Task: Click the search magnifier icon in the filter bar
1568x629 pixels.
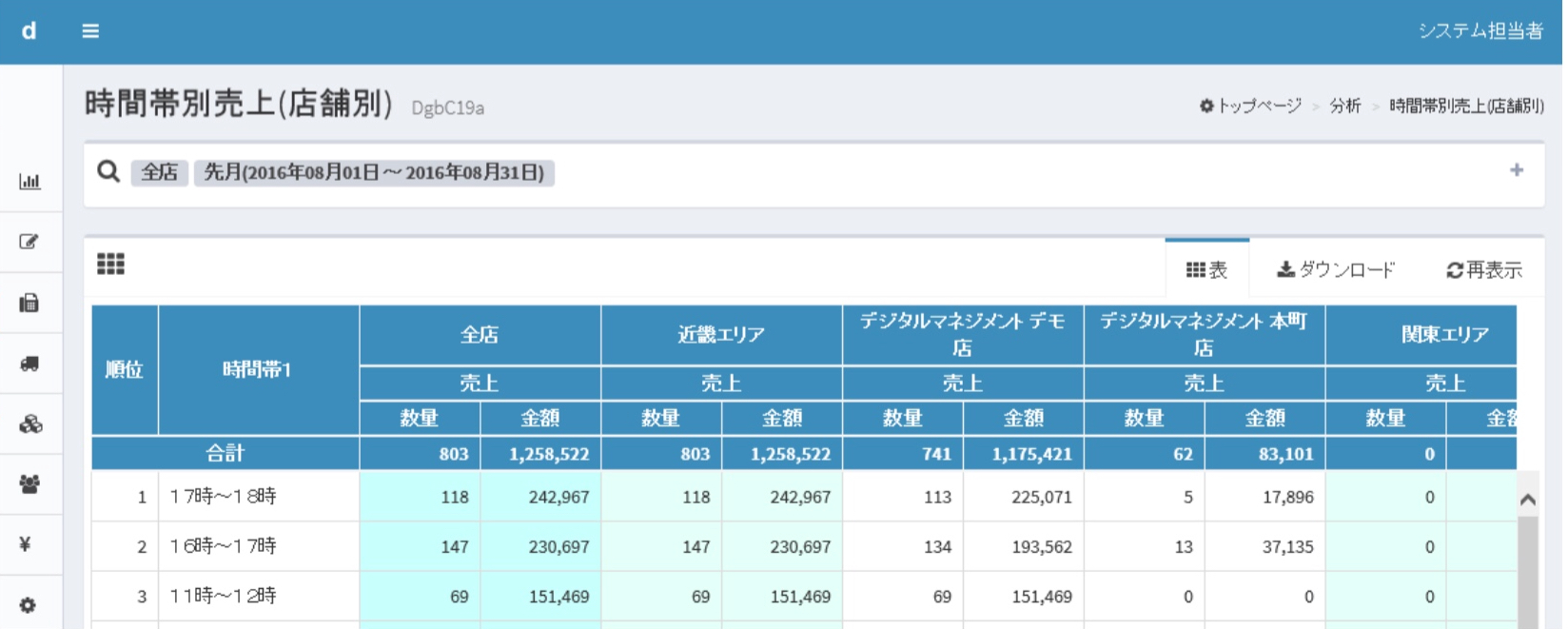Action: pos(108,171)
